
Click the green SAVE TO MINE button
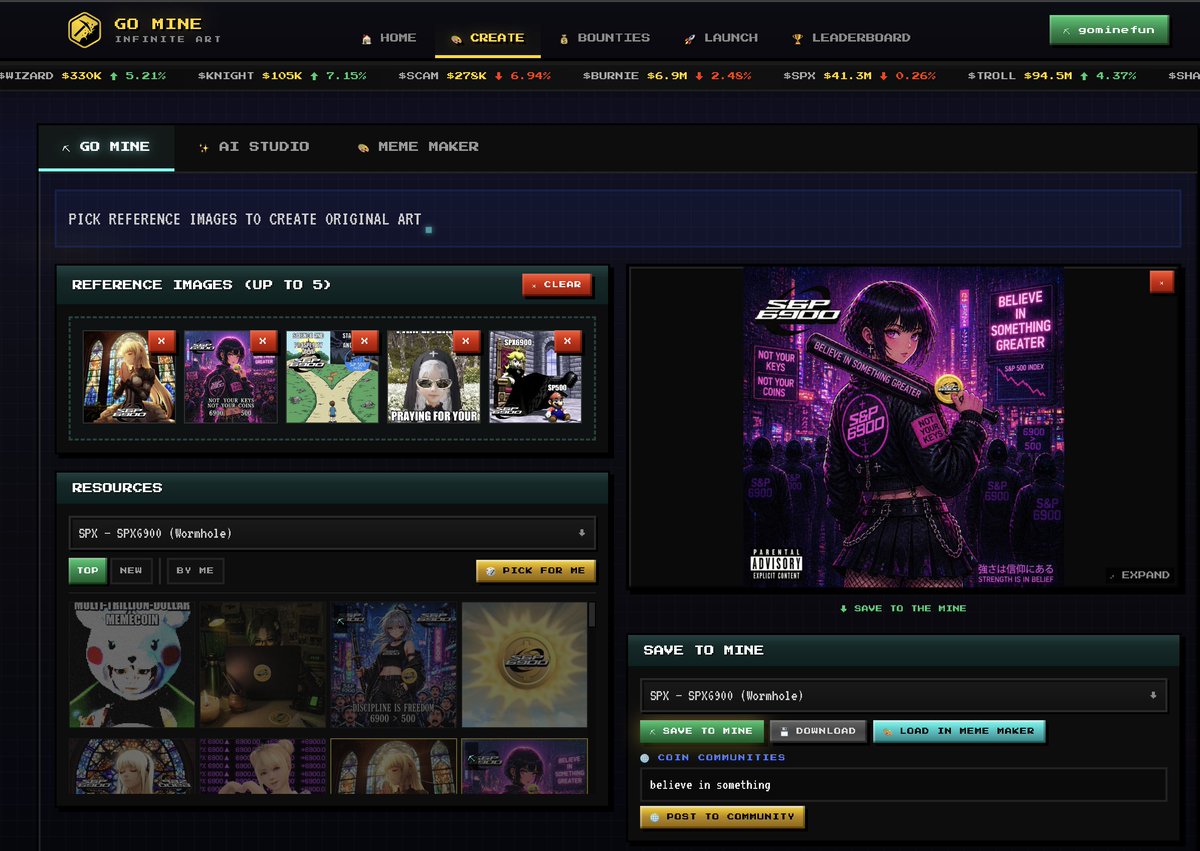(x=702, y=731)
